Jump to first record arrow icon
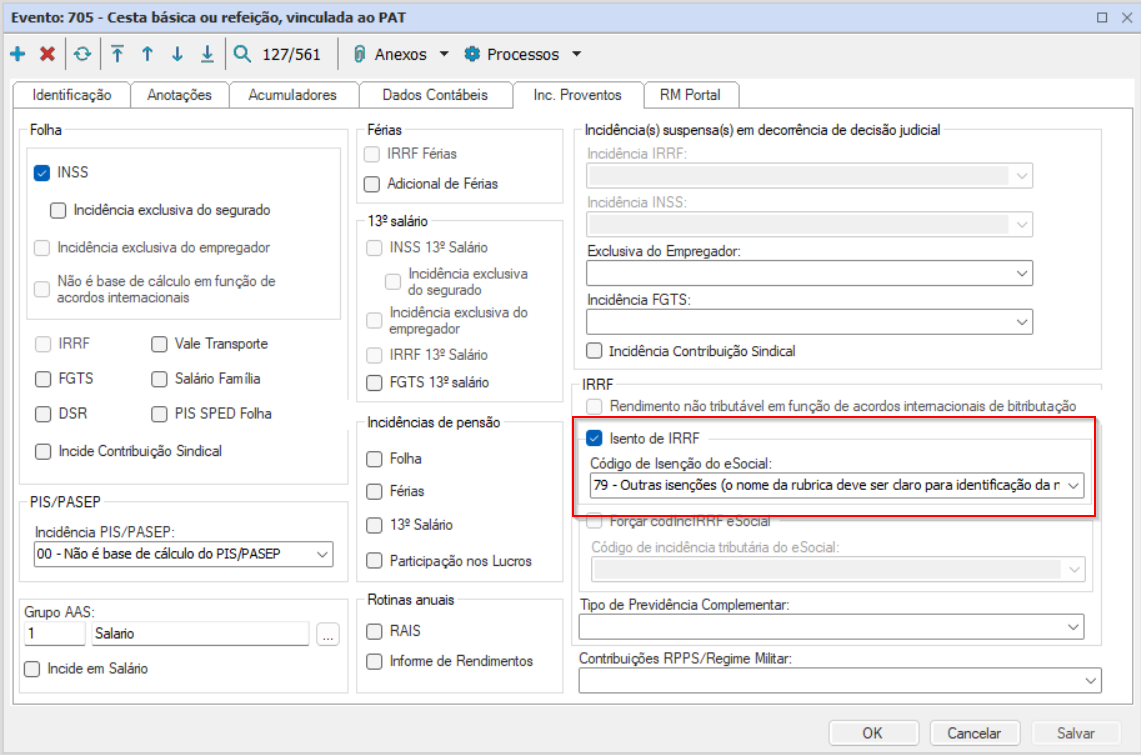This screenshot has width=1141, height=755. point(118,54)
